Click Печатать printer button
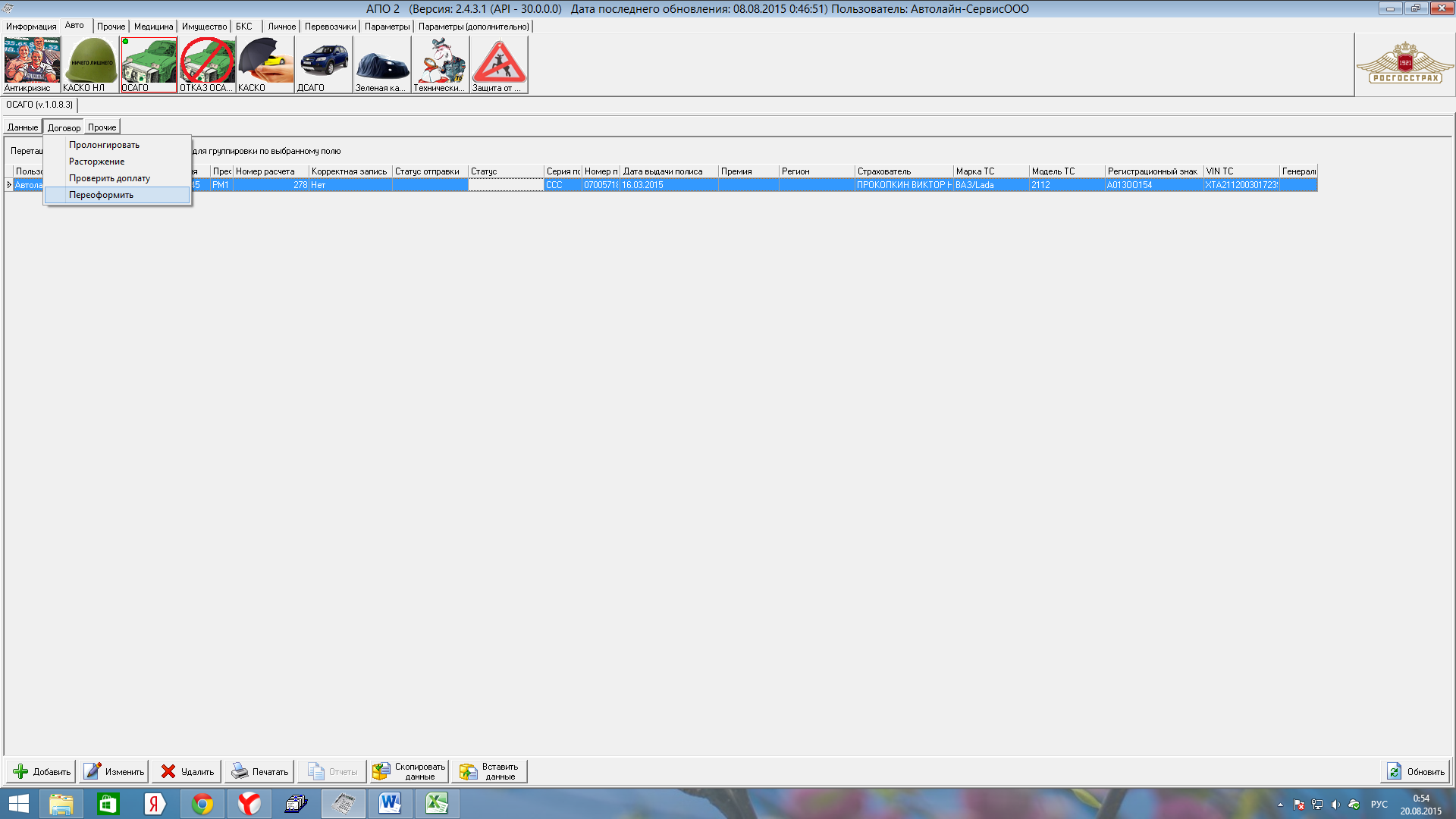 point(260,771)
